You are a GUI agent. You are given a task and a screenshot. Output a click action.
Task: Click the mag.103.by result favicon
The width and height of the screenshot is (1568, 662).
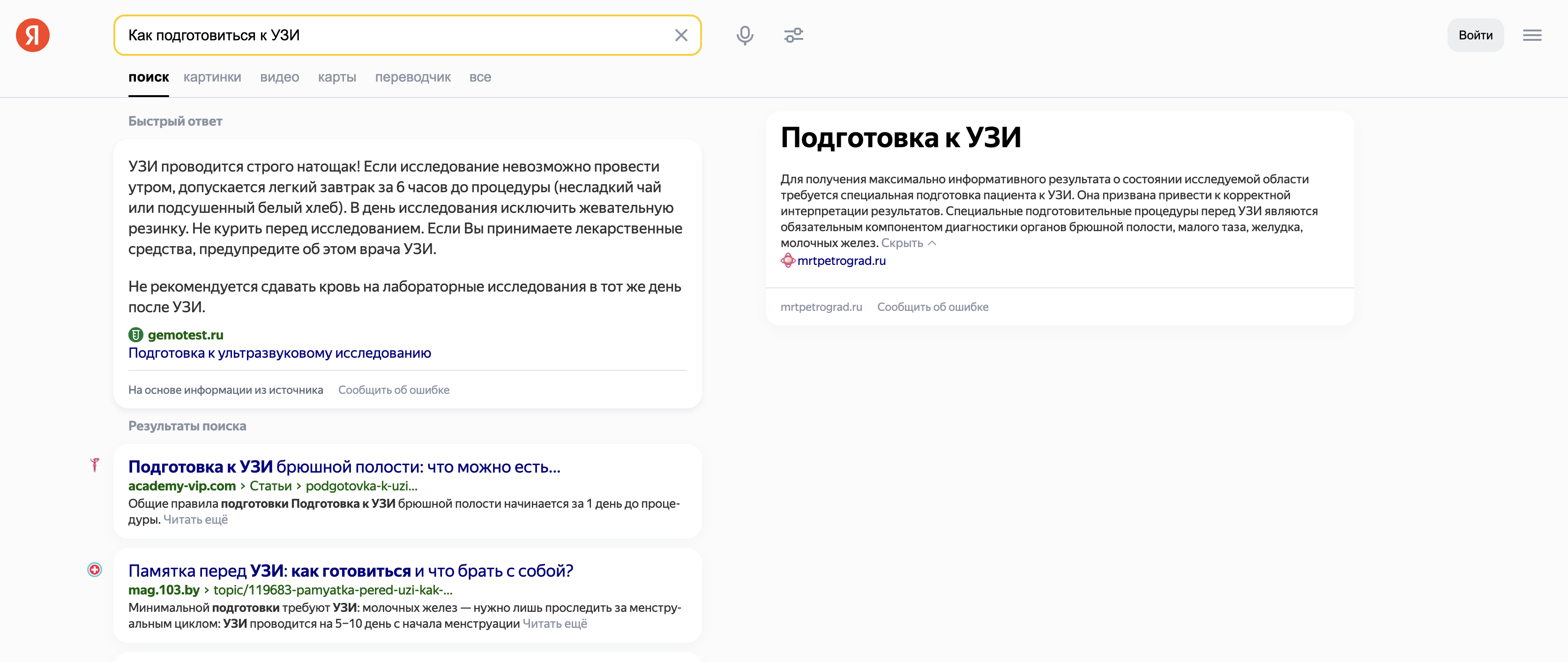coord(95,570)
